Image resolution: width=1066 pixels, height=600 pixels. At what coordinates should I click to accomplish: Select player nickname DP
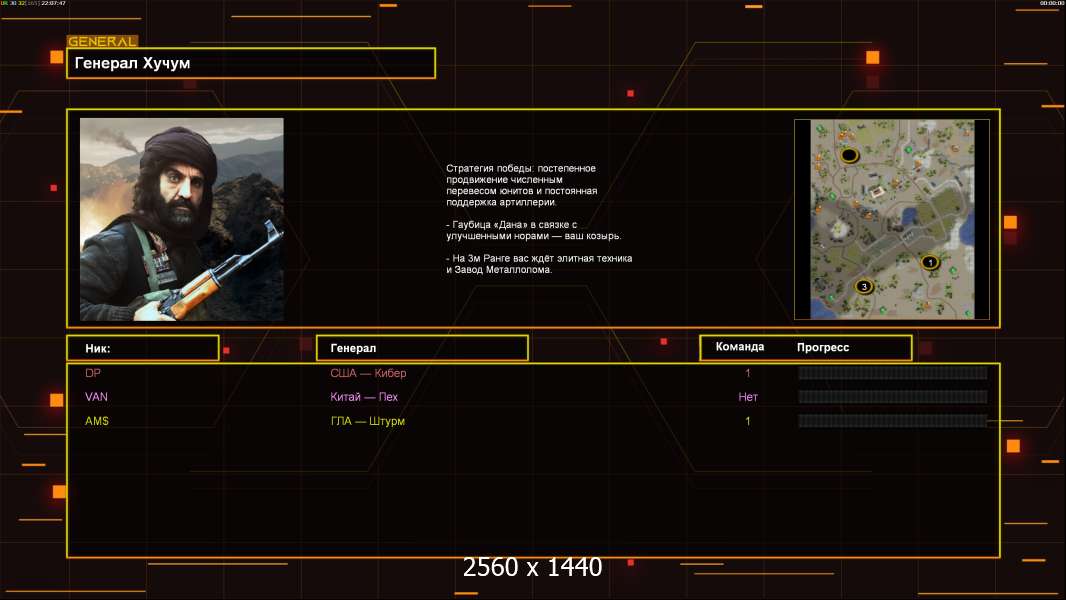[93, 373]
